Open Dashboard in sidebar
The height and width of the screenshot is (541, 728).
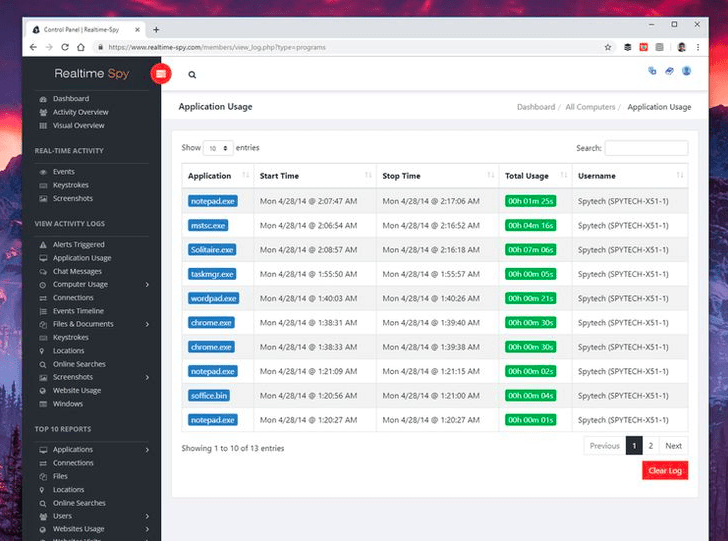[71, 98]
